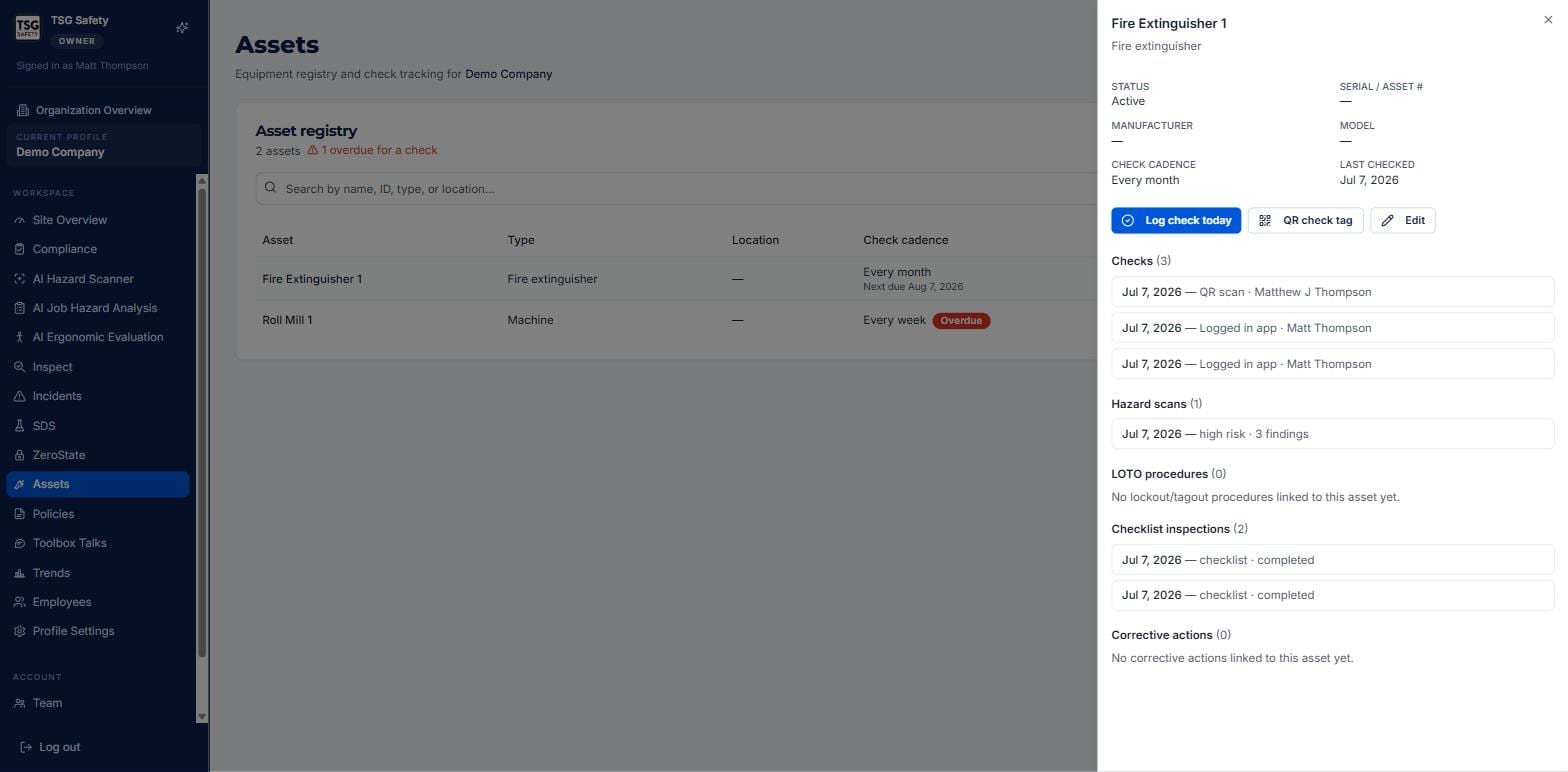Click the SDS flask icon

(19, 426)
